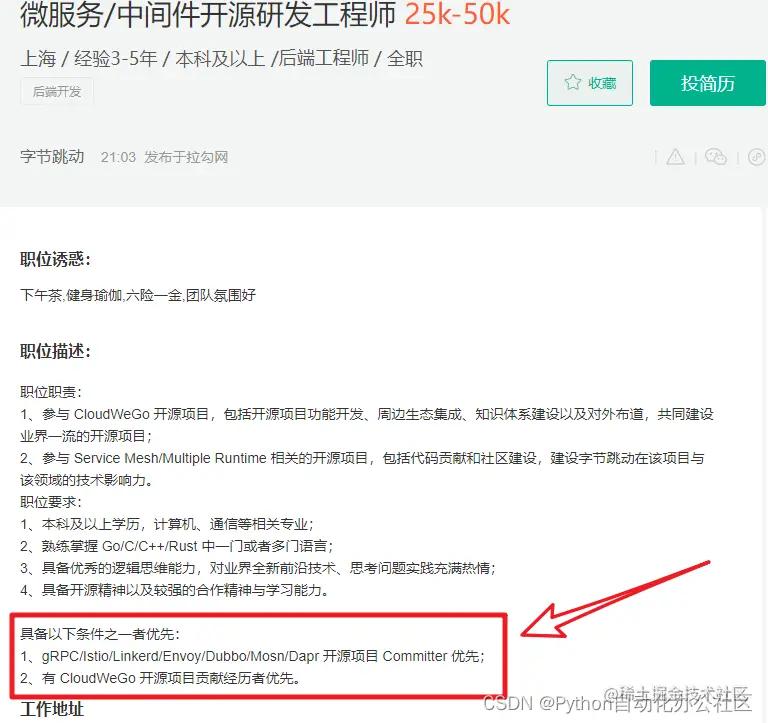
Task: Click the 职位要求 label
Action: 51,502
